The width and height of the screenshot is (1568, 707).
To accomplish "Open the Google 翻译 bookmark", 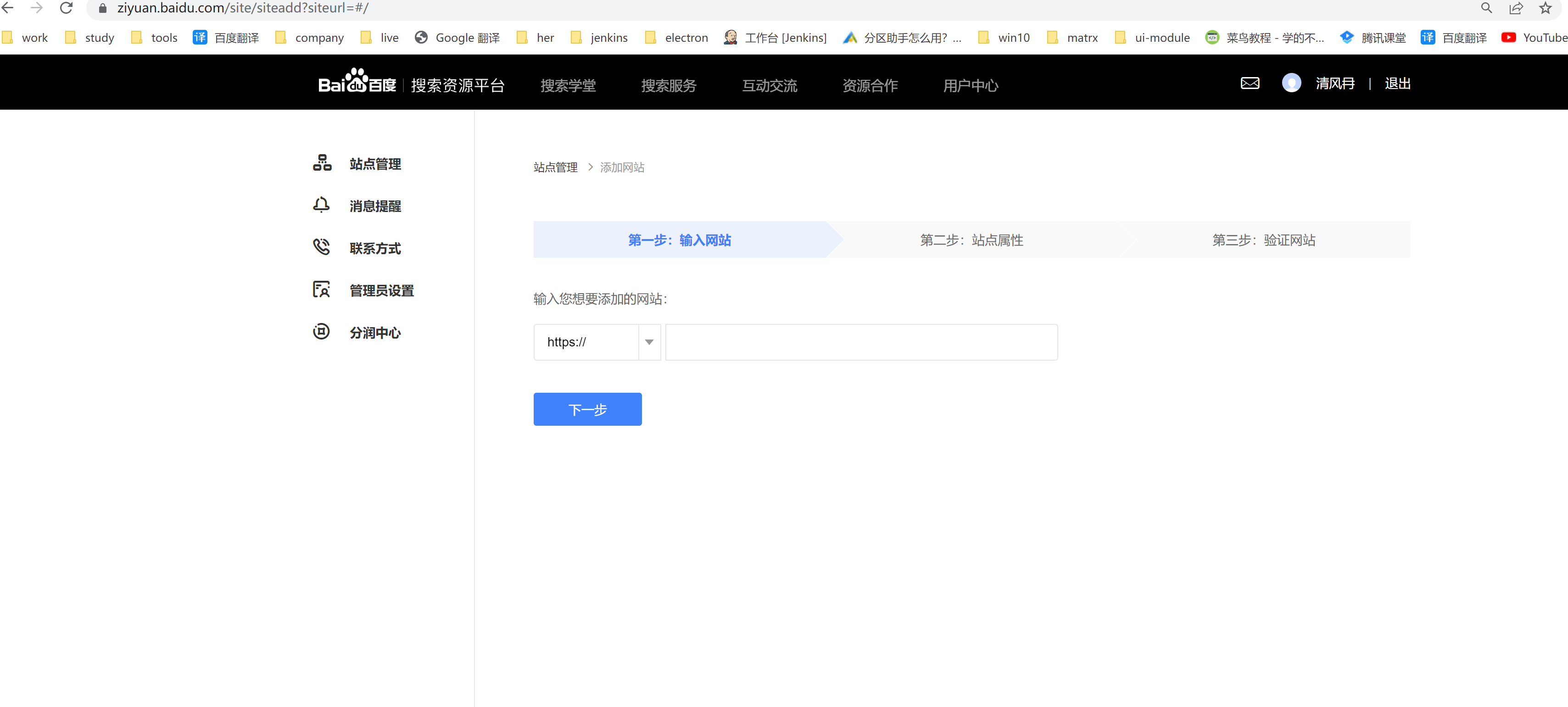I will [x=457, y=38].
